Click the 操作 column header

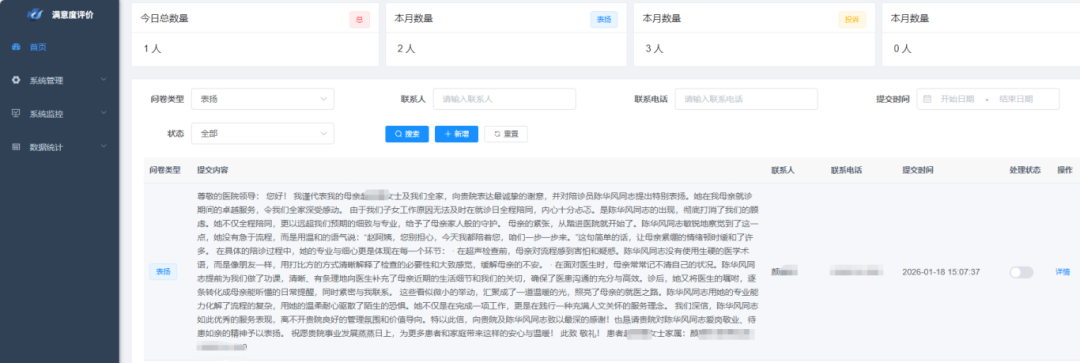click(x=1064, y=170)
